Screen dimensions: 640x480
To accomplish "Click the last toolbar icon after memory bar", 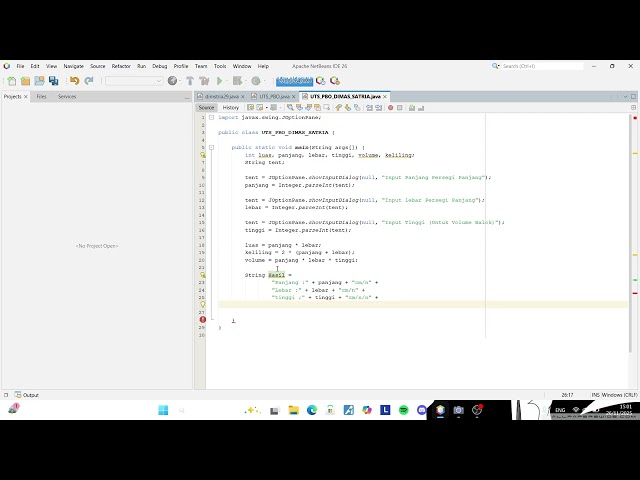I will (335, 81).
